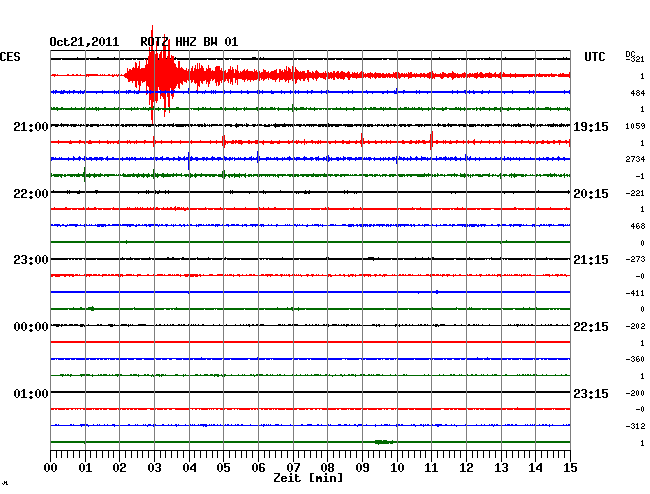The image size is (650, 494).
Task: Click minute tick label "01" on axis
Action: click(85, 468)
